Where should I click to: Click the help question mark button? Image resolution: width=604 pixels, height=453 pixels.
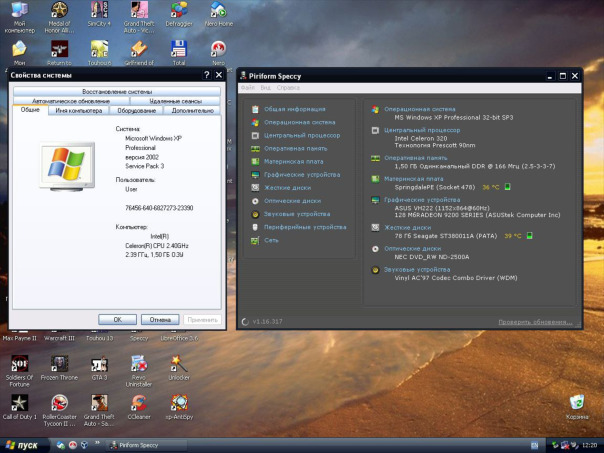[207, 75]
